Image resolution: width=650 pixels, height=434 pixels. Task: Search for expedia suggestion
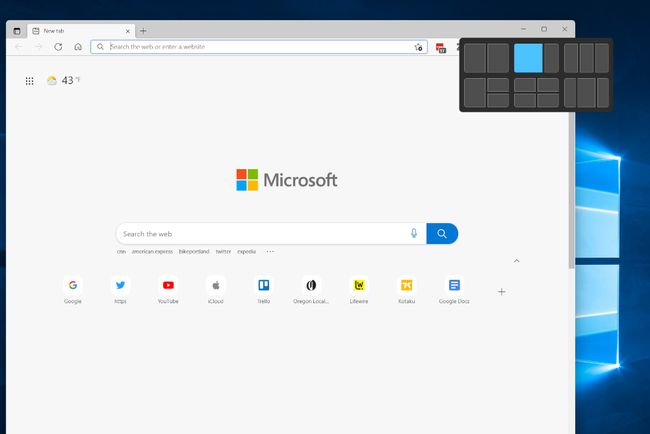[247, 252]
